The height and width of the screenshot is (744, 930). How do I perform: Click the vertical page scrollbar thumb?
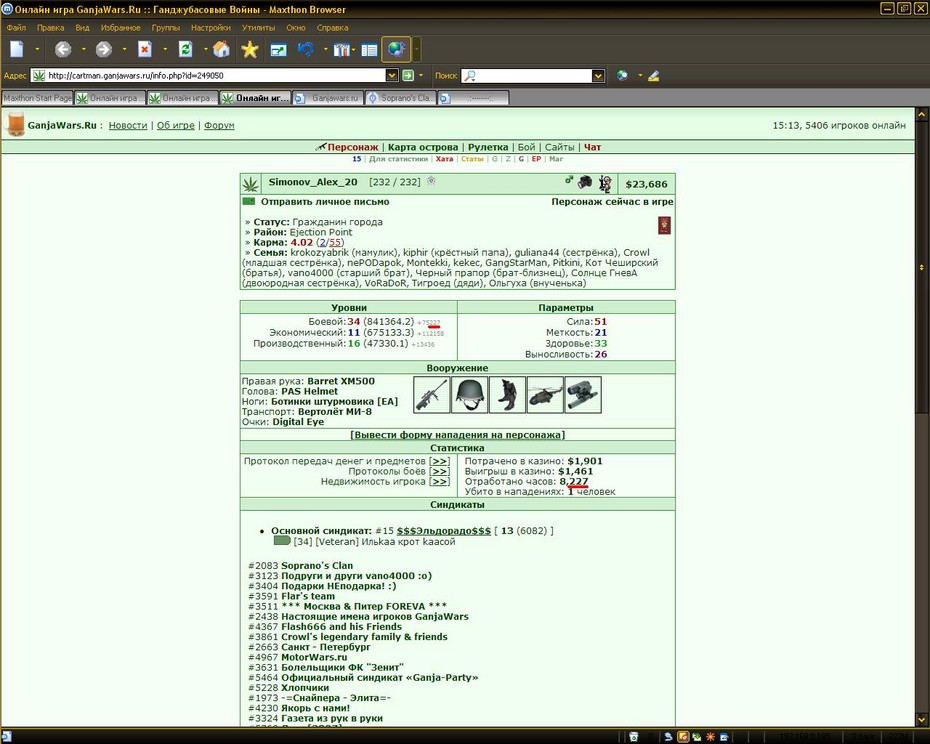click(921, 266)
